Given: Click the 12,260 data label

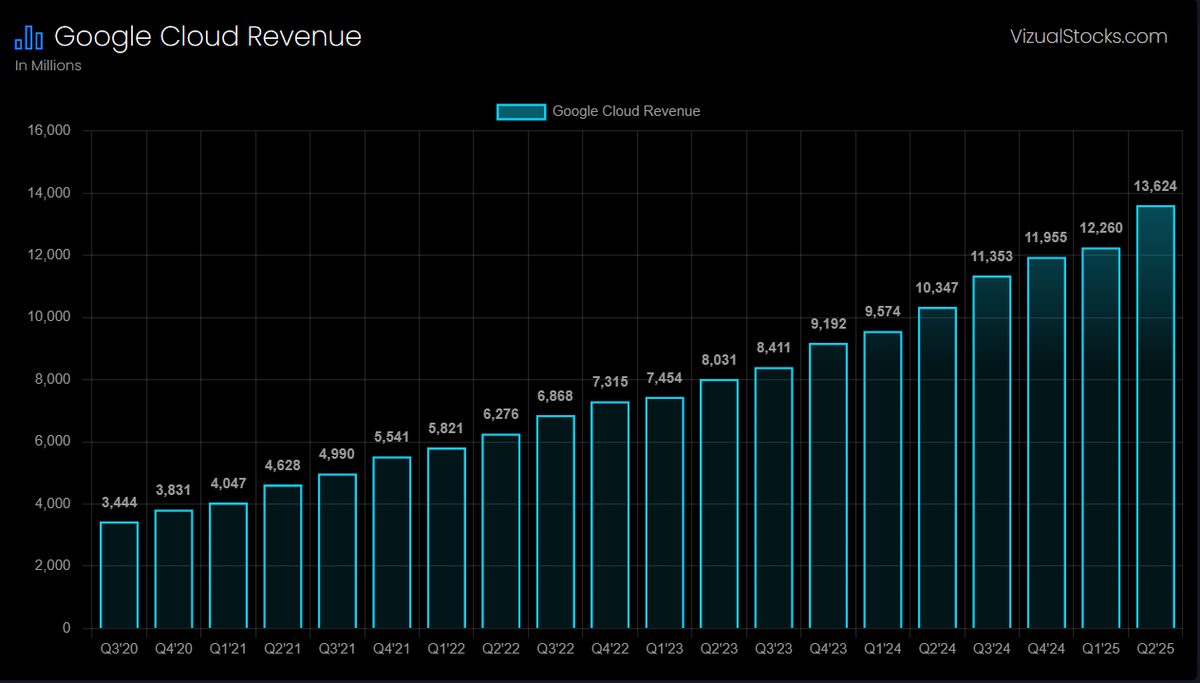Looking at the screenshot, I should pyautogui.click(x=1100, y=228).
